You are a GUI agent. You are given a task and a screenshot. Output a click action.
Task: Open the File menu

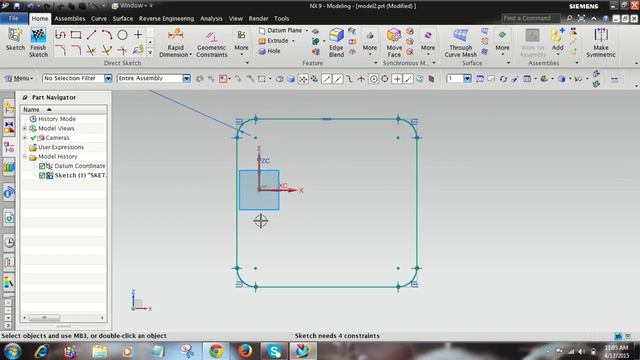click(13, 18)
